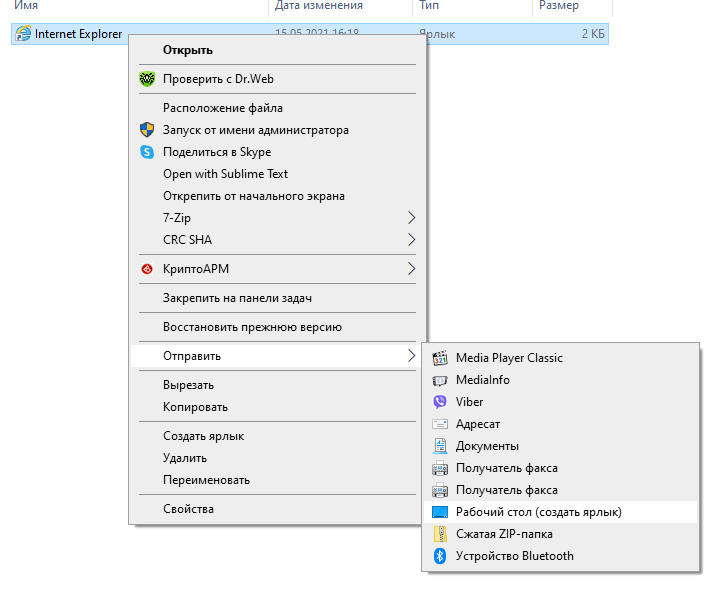Viewport: 721px width, 589px height.
Task: Click the Skype logo icon
Action: click(x=147, y=152)
